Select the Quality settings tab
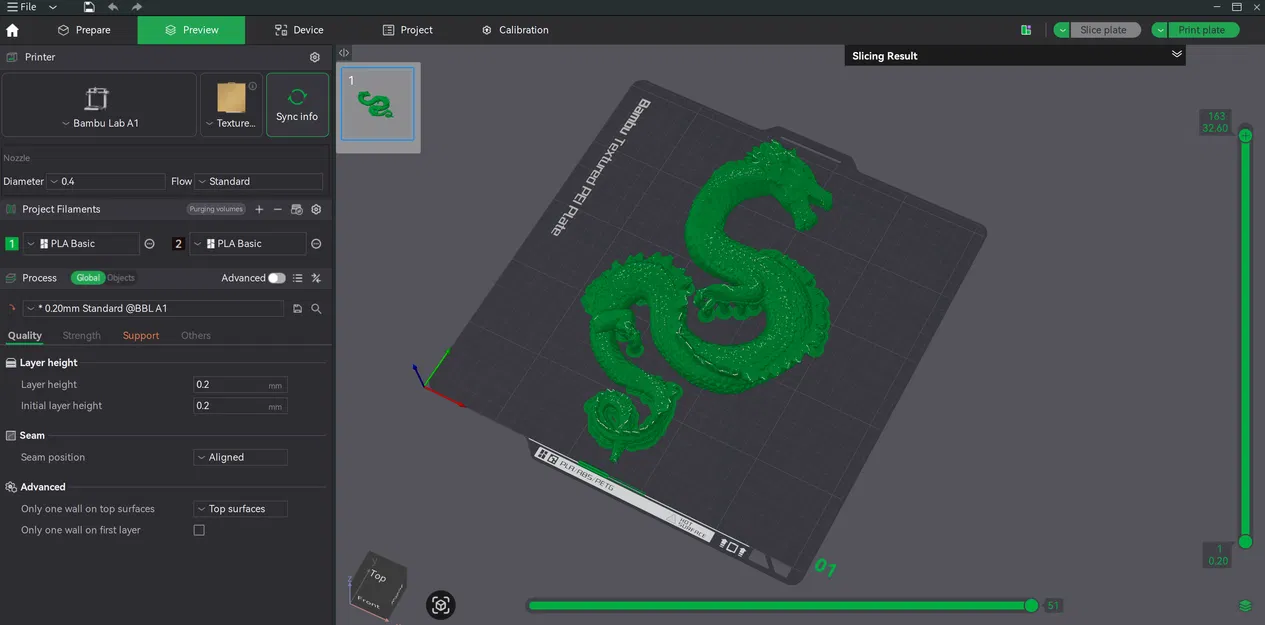This screenshot has width=1265, height=625. tap(25, 336)
